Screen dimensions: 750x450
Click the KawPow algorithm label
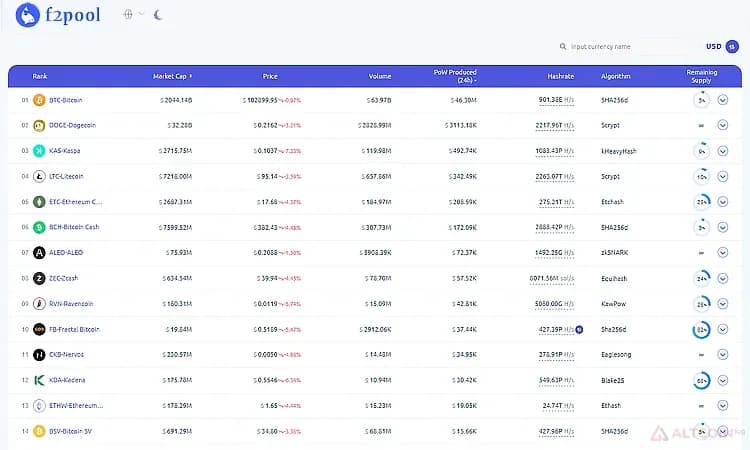[x=613, y=304]
